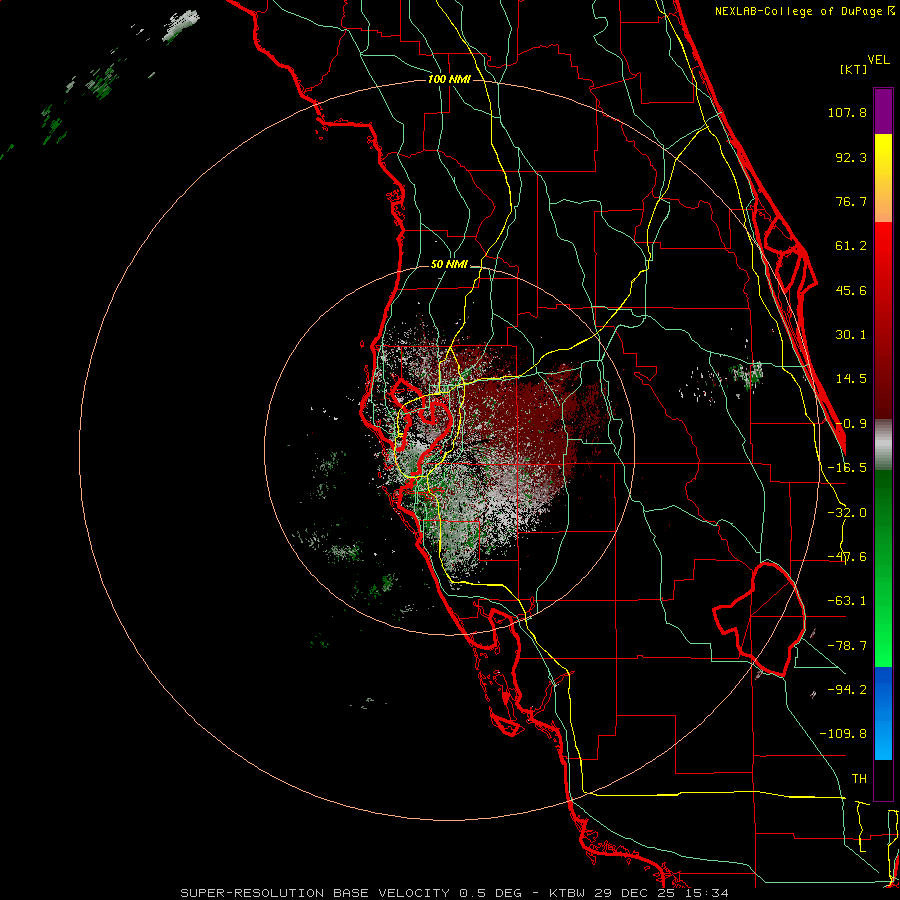Screen dimensions: 900x900
Task: Select the 61.2 velocity scale value
Action: [x=851, y=246]
